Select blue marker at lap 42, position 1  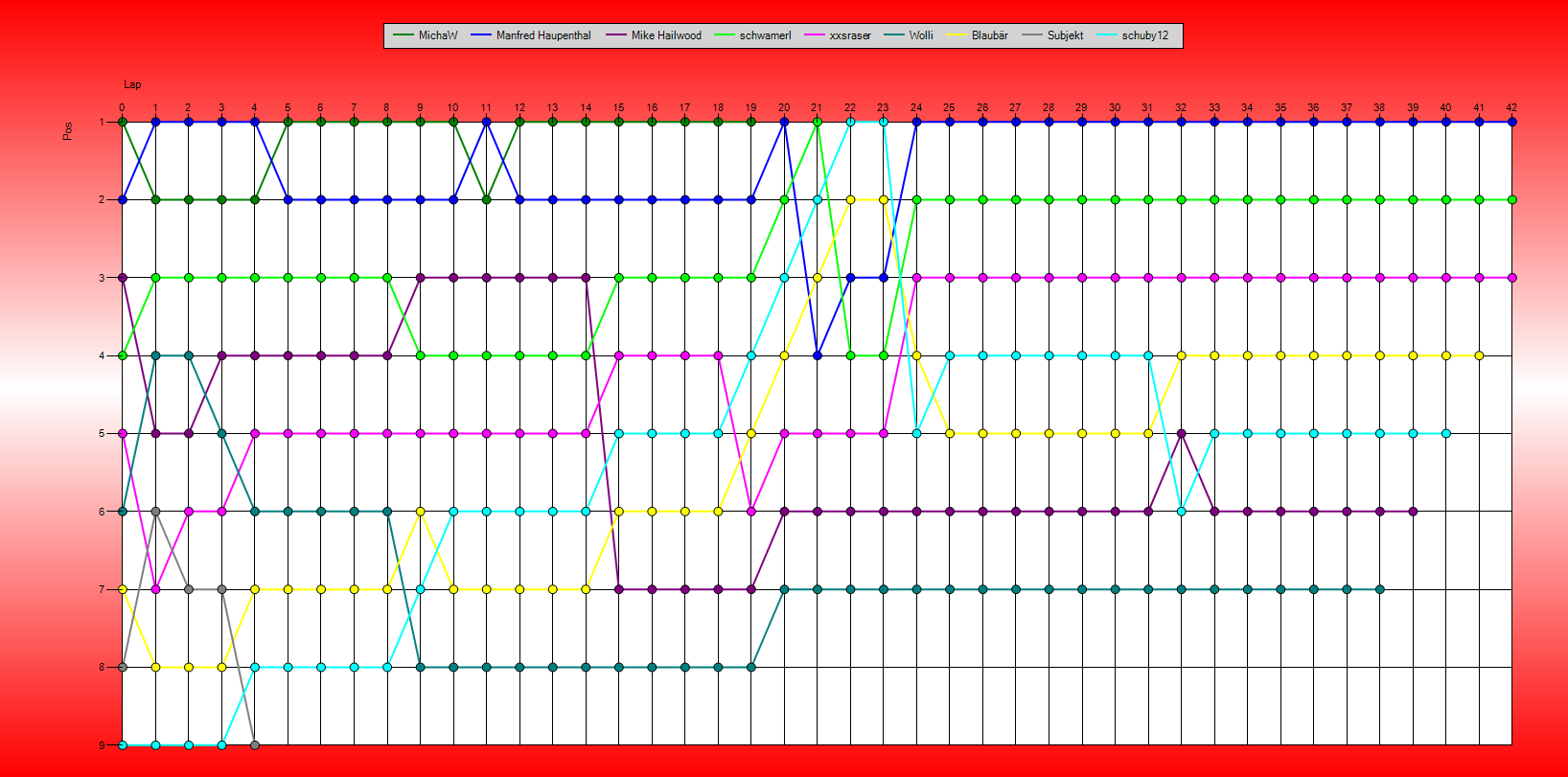click(1511, 122)
